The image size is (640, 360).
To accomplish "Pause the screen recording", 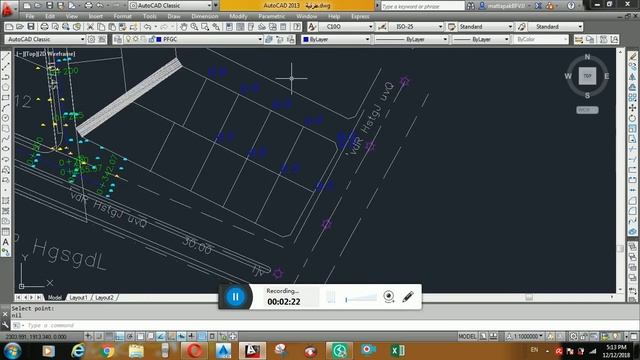I will [236, 296].
